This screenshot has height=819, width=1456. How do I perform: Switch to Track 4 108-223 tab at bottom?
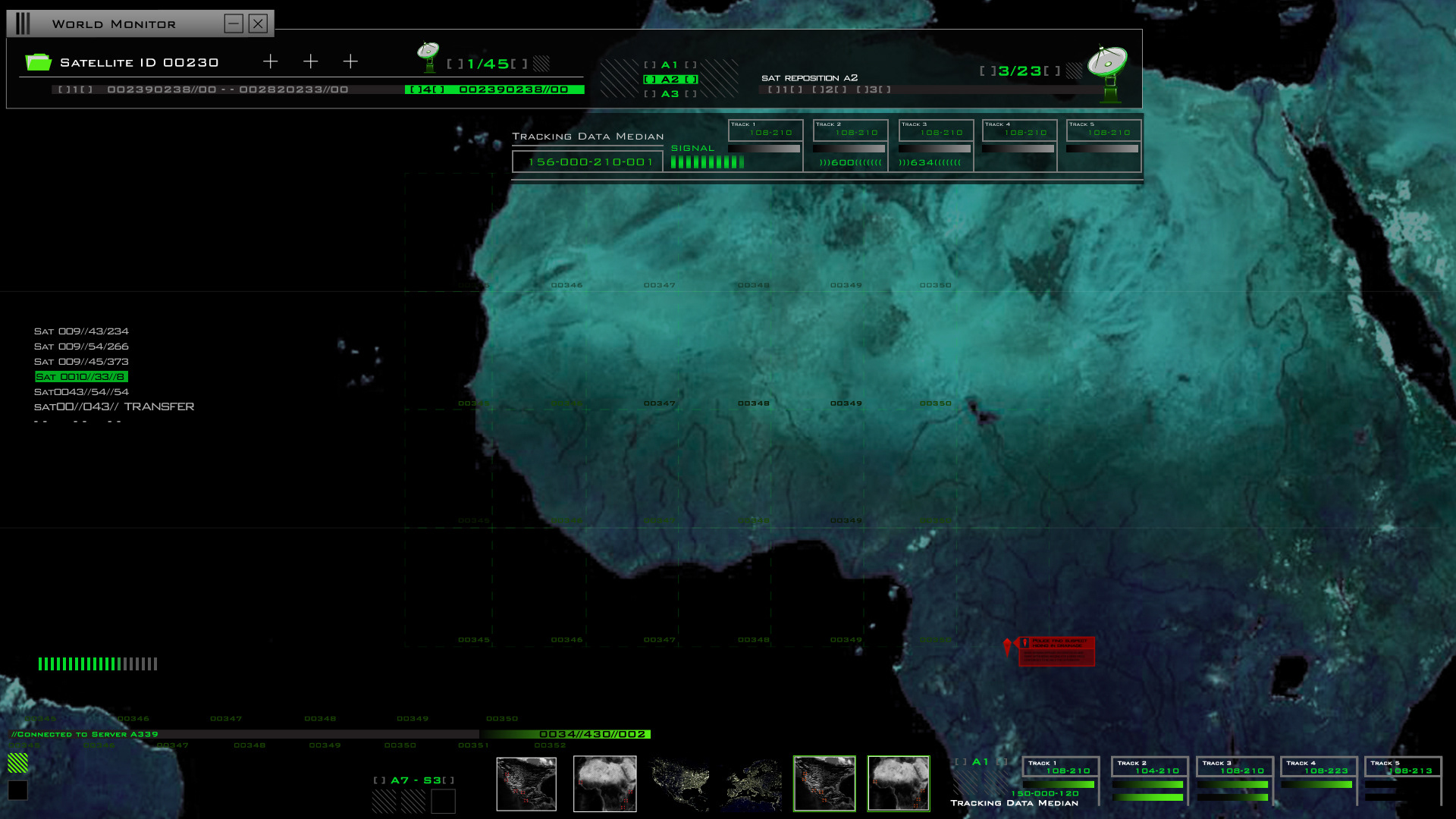[1319, 767]
